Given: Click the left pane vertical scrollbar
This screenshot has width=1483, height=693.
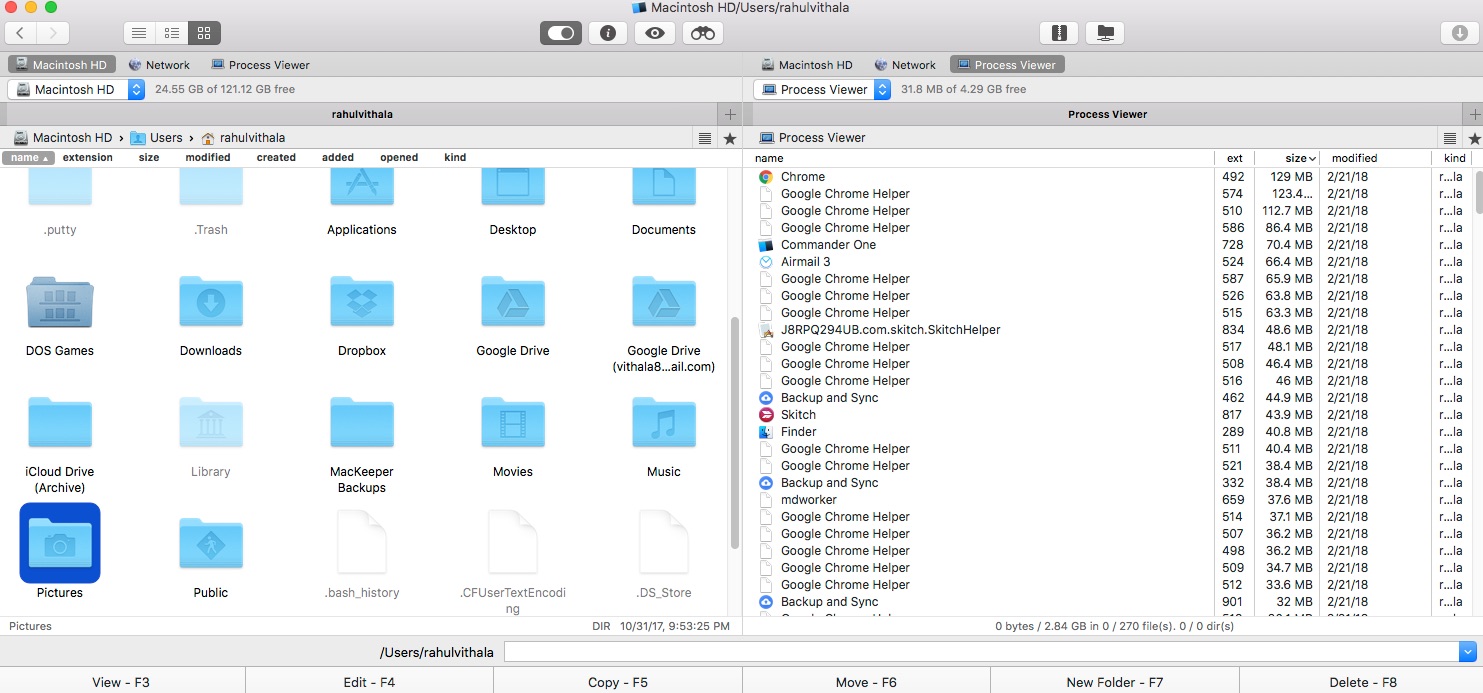Looking at the screenshot, I should pyautogui.click(x=735, y=433).
